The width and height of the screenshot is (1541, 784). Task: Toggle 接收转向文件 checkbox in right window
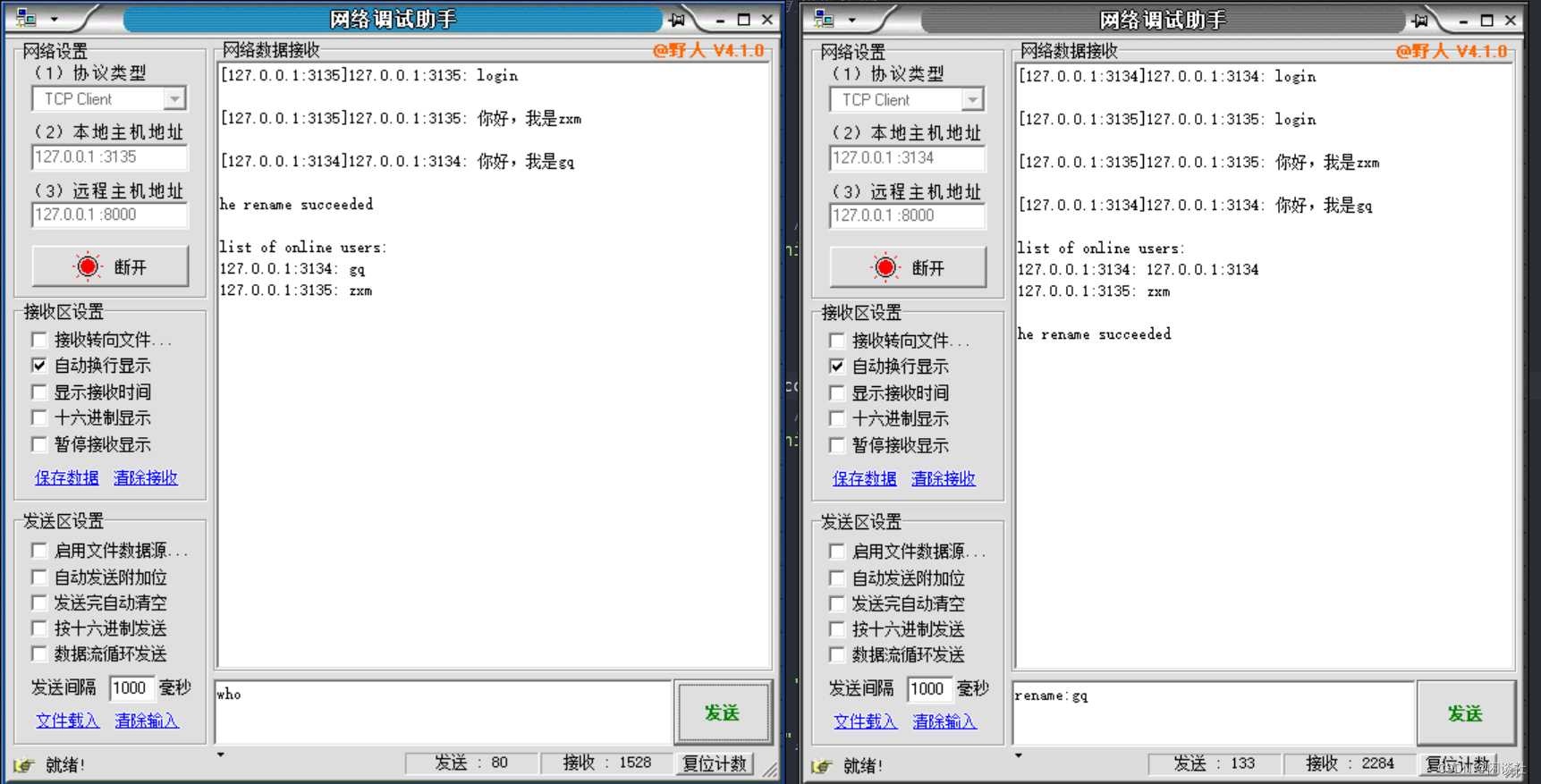tap(837, 341)
